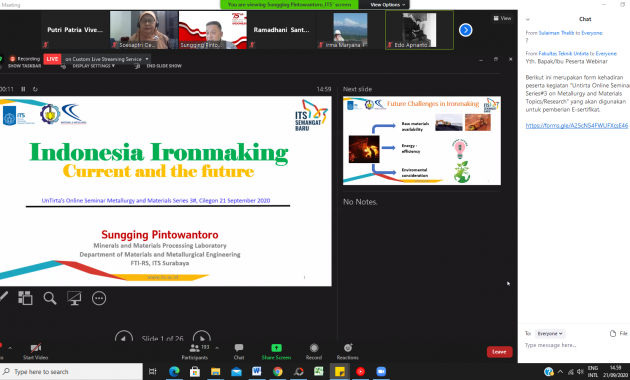Image resolution: width=630 pixels, height=380 pixels.
Task: Click the next slide thumbnail preview
Action: click(422, 141)
